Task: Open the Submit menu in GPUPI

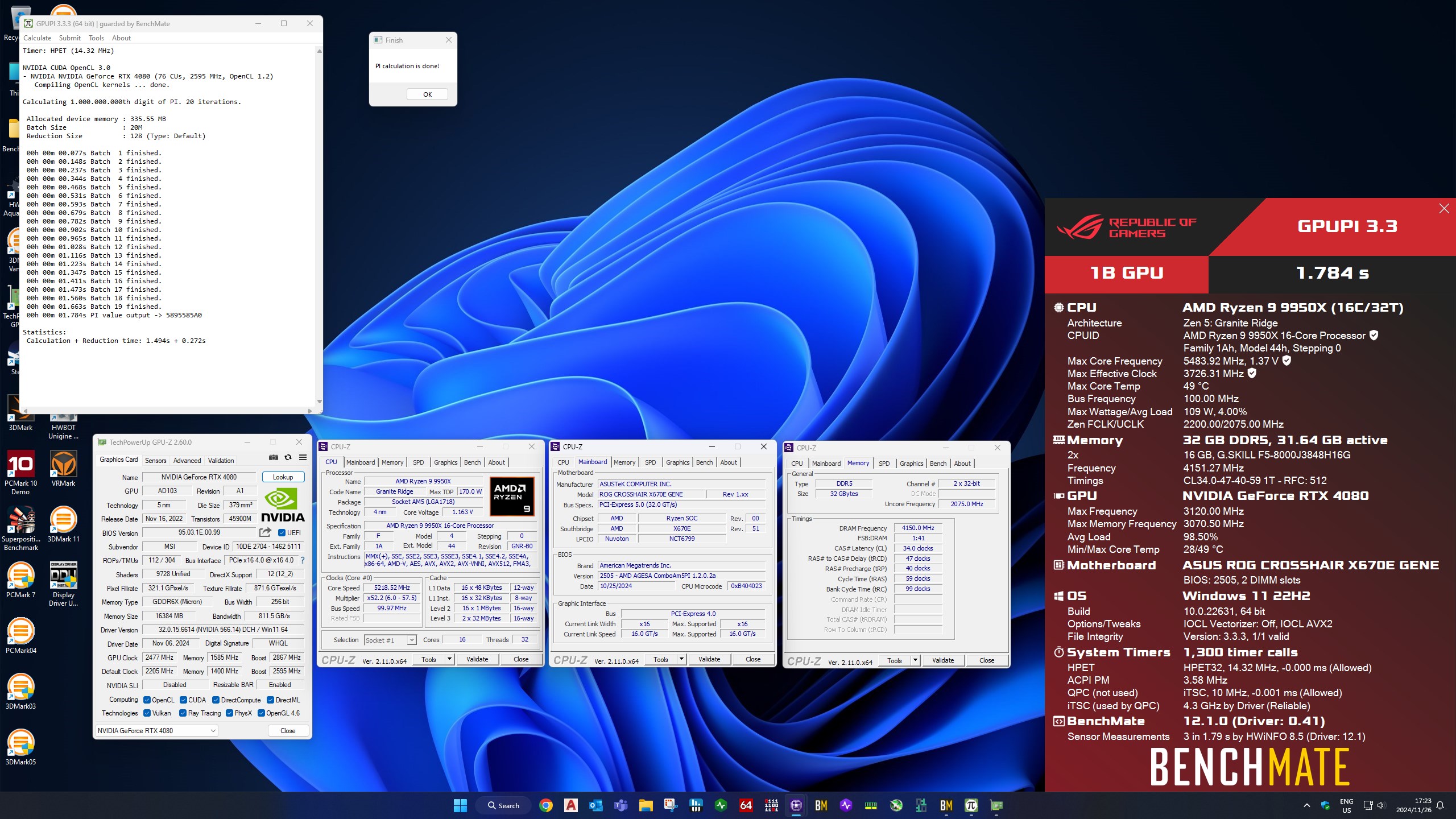Action: [x=70, y=38]
